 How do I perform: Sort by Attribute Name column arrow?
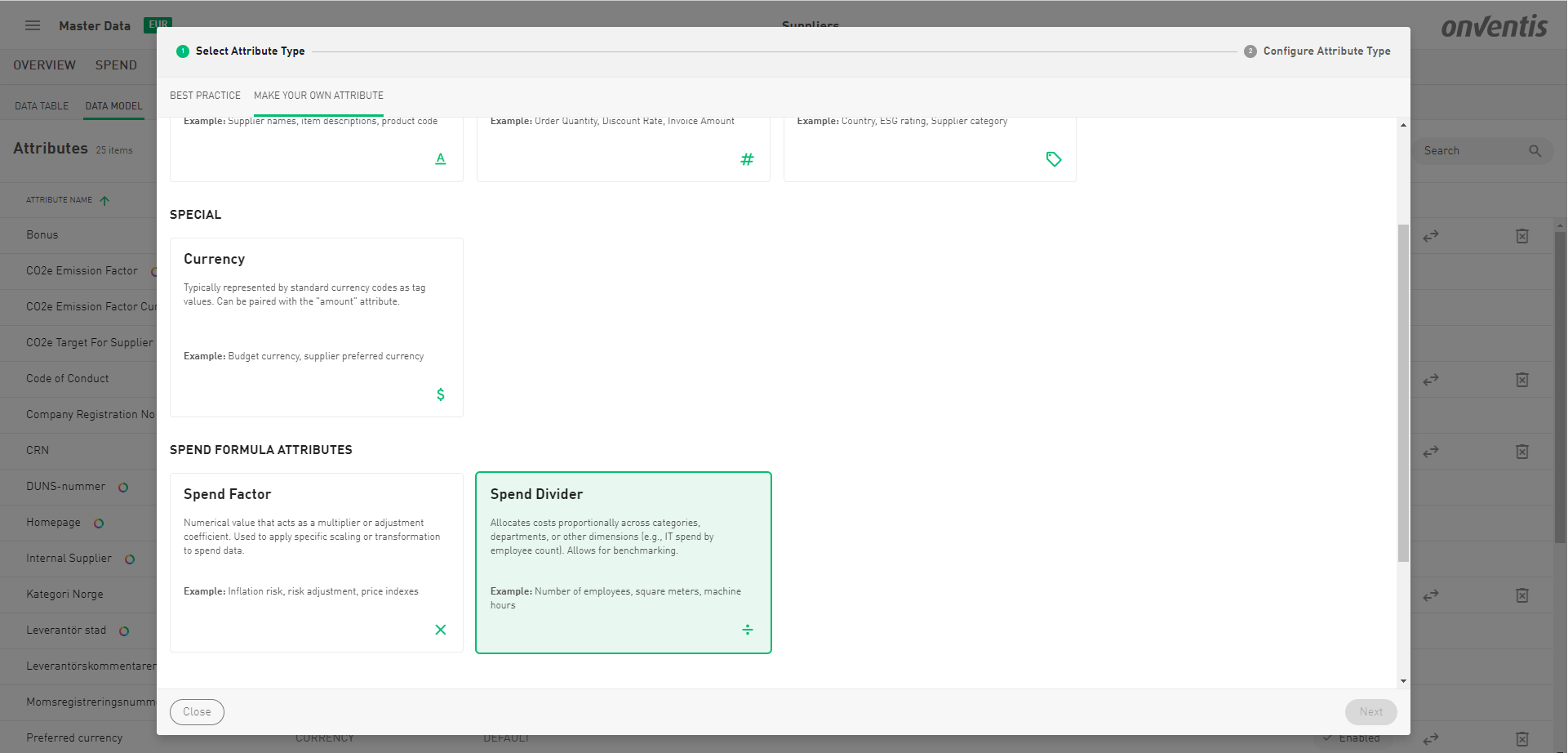click(104, 200)
